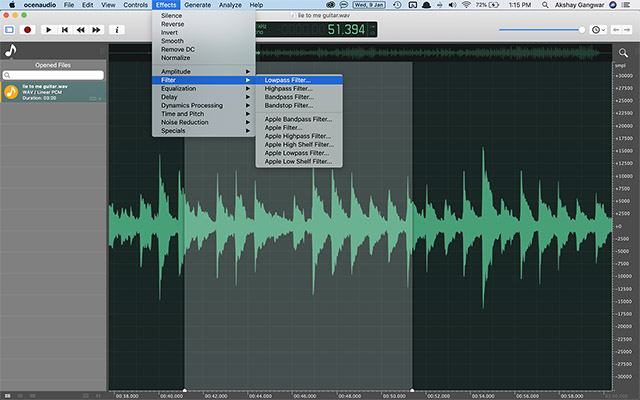
Task: Click the magnifier zoom icon above scale
Action: coord(623,52)
